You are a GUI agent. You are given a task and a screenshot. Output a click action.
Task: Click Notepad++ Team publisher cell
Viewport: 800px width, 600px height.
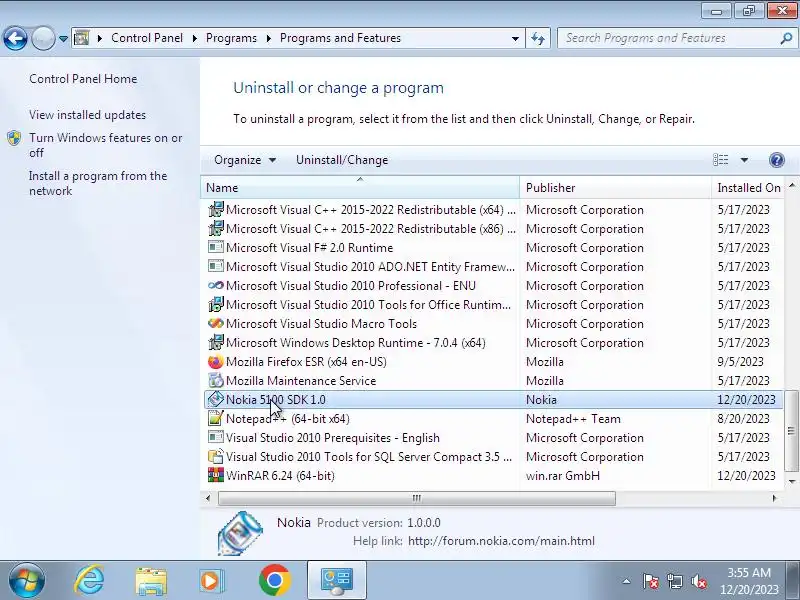573,419
